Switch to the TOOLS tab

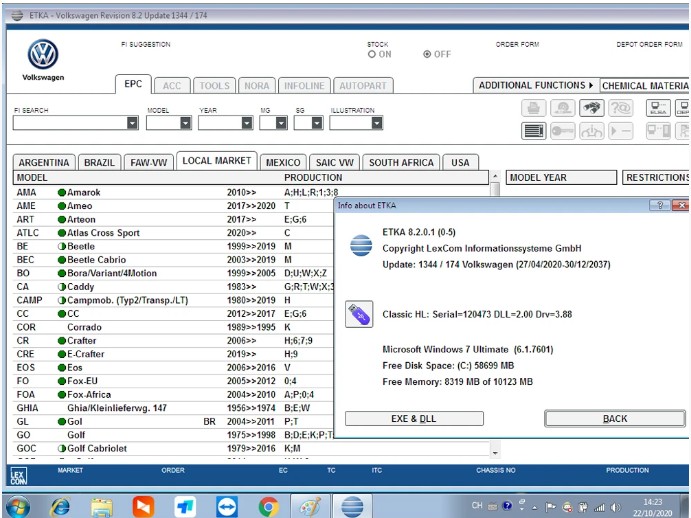215,86
